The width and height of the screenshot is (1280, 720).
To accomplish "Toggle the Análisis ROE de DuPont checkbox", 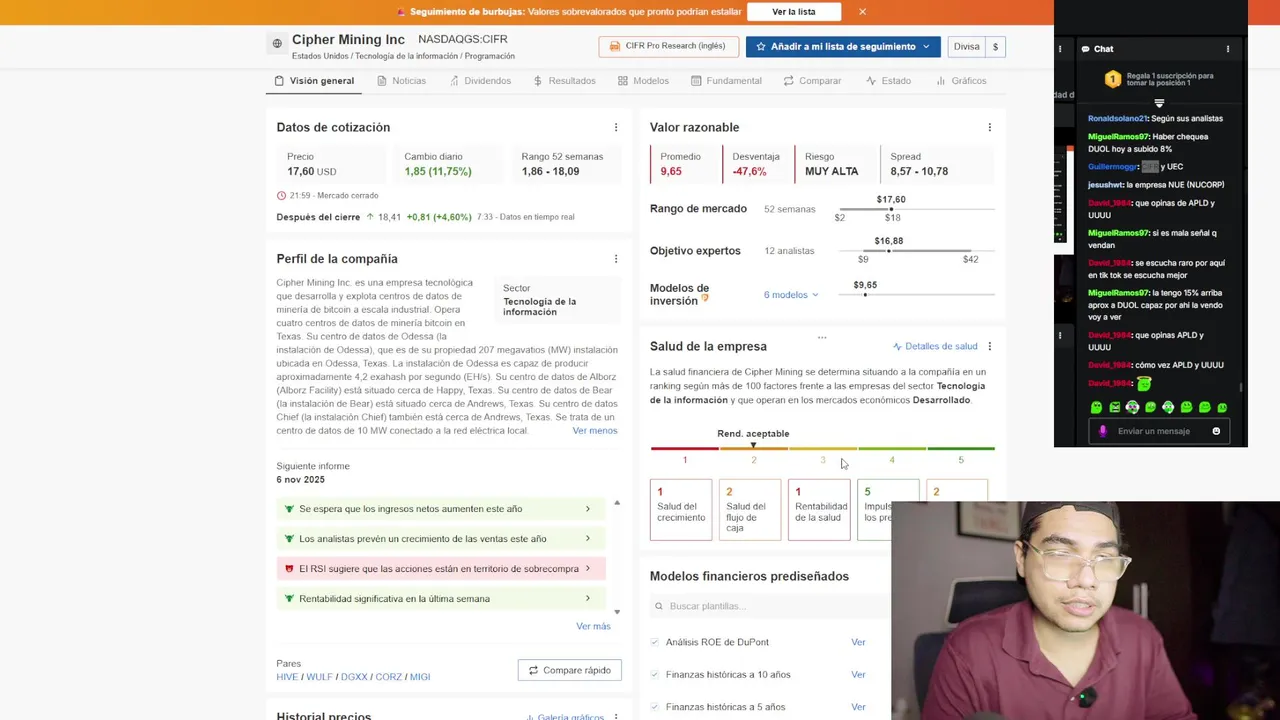I will (655, 642).
